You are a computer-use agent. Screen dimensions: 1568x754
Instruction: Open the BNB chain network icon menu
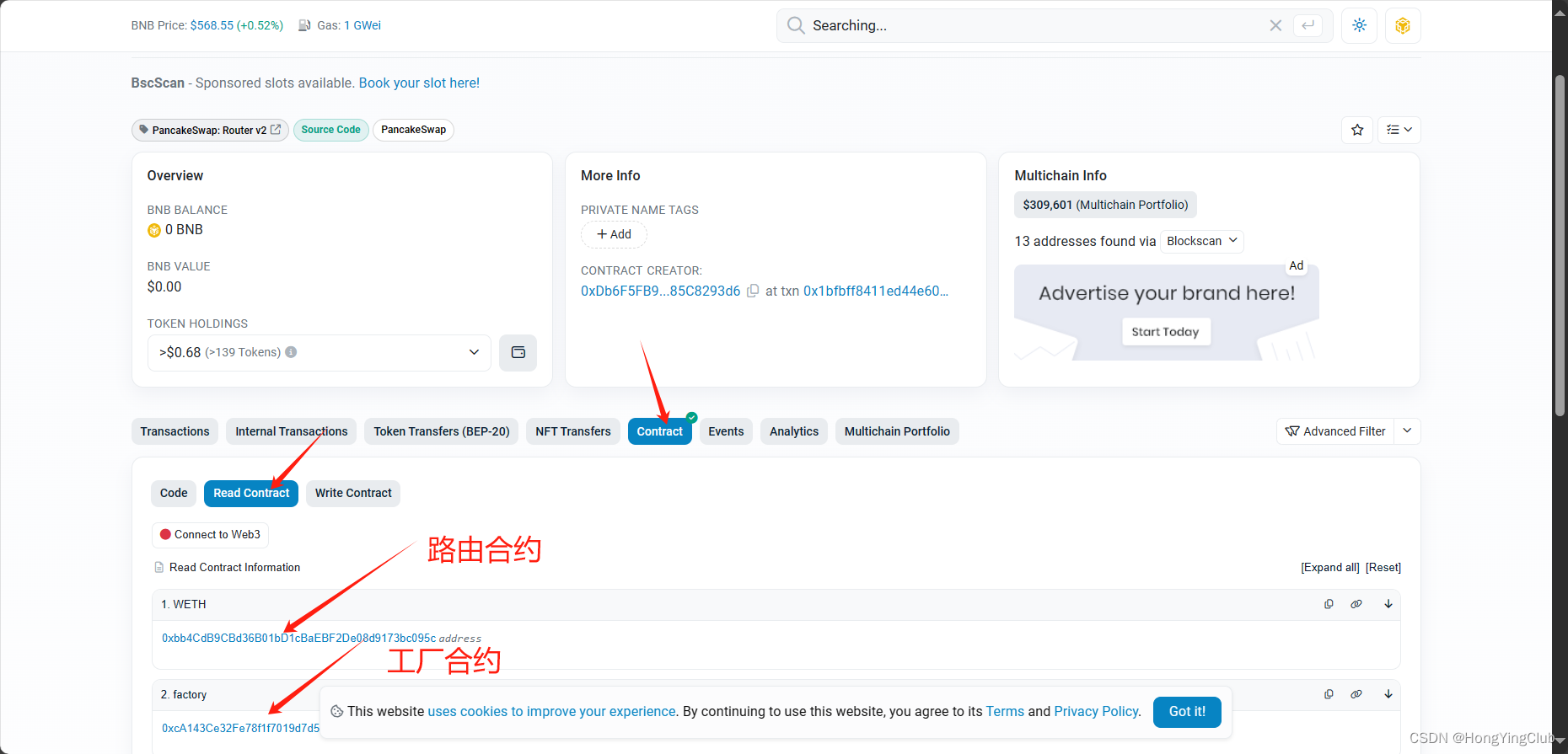pos(1403,25)
